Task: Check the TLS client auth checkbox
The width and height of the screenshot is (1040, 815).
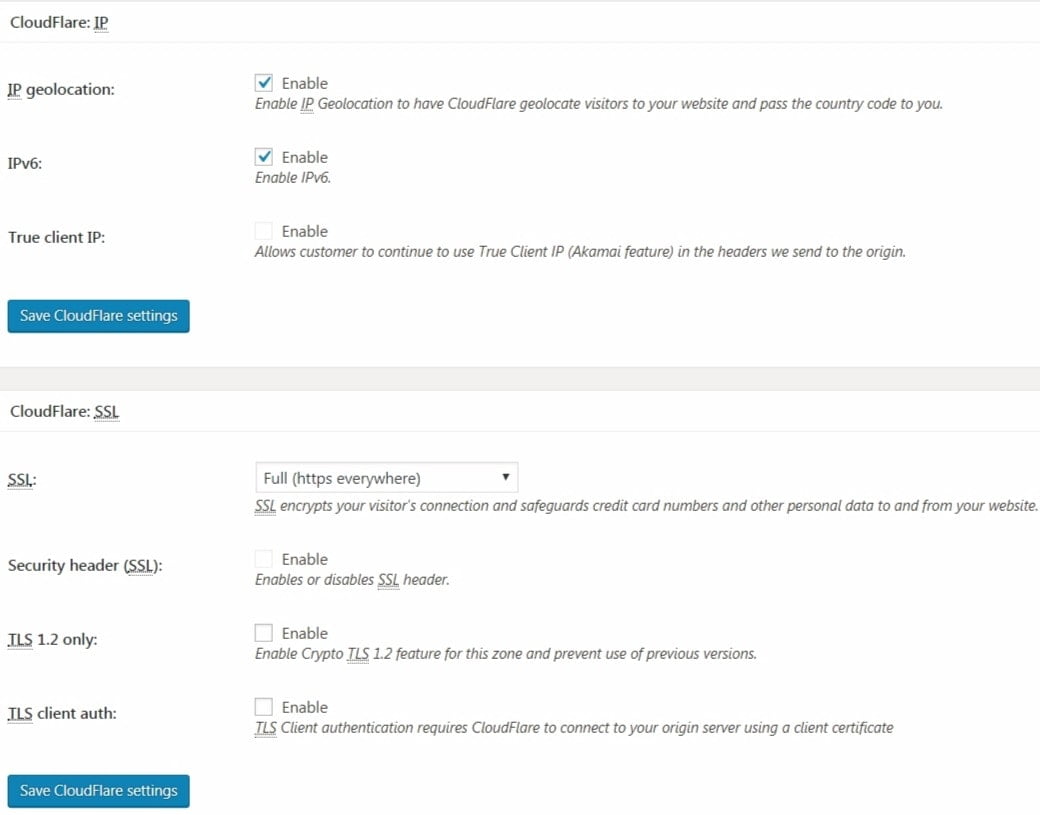Action: [264, 707]
